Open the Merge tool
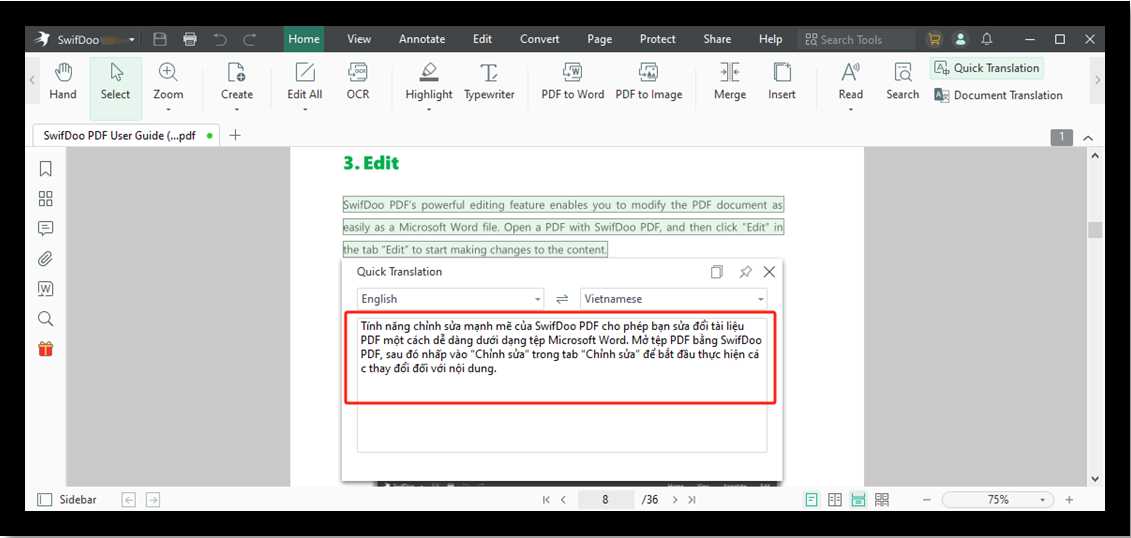This screenshot has width=1131, height=538. (729, 81)
